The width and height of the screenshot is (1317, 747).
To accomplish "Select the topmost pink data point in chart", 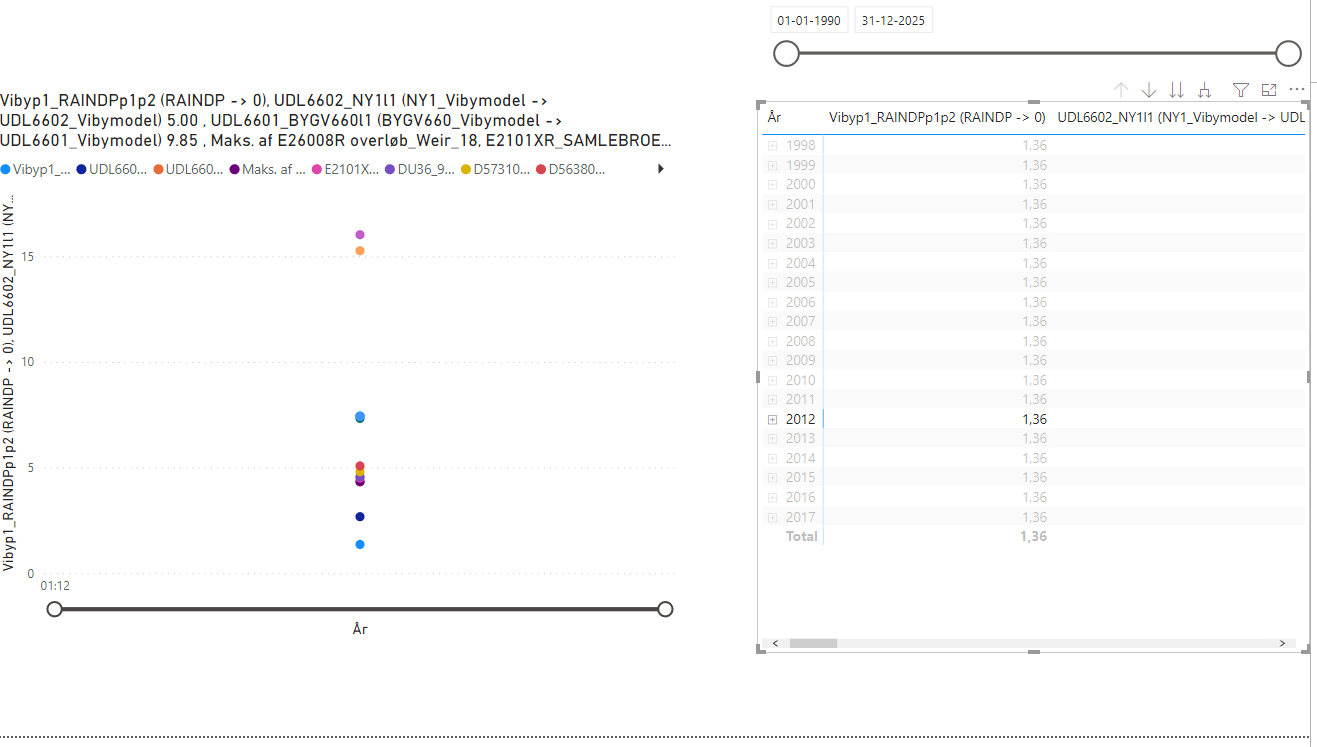I will 360,235.
